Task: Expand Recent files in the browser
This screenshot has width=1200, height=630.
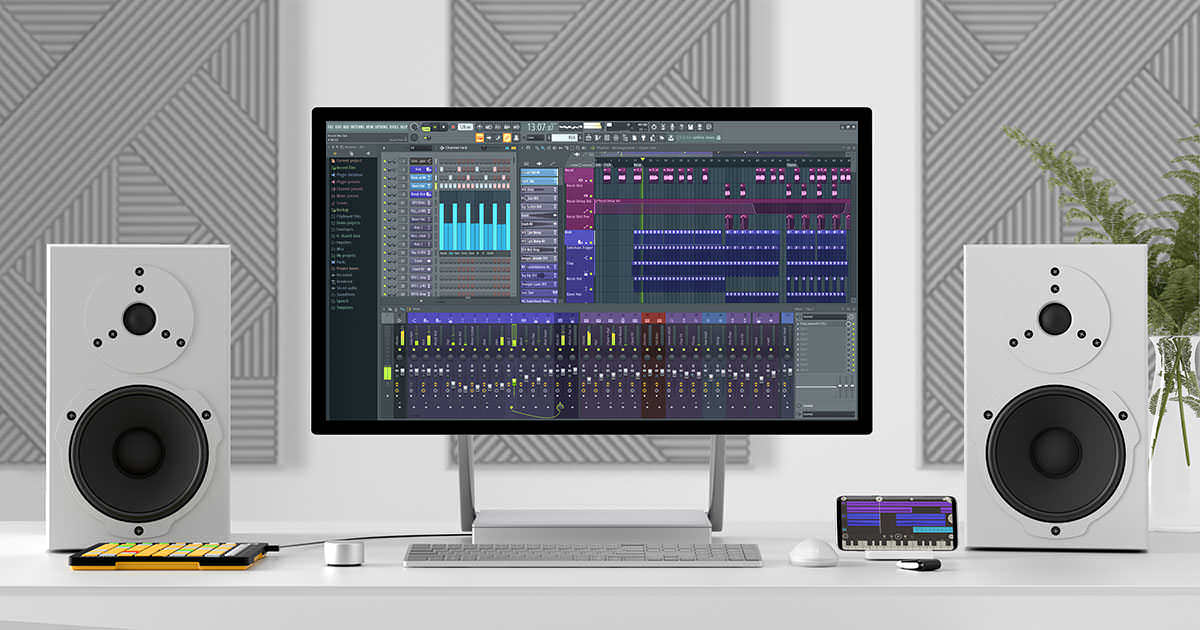Action: (345, 167)
